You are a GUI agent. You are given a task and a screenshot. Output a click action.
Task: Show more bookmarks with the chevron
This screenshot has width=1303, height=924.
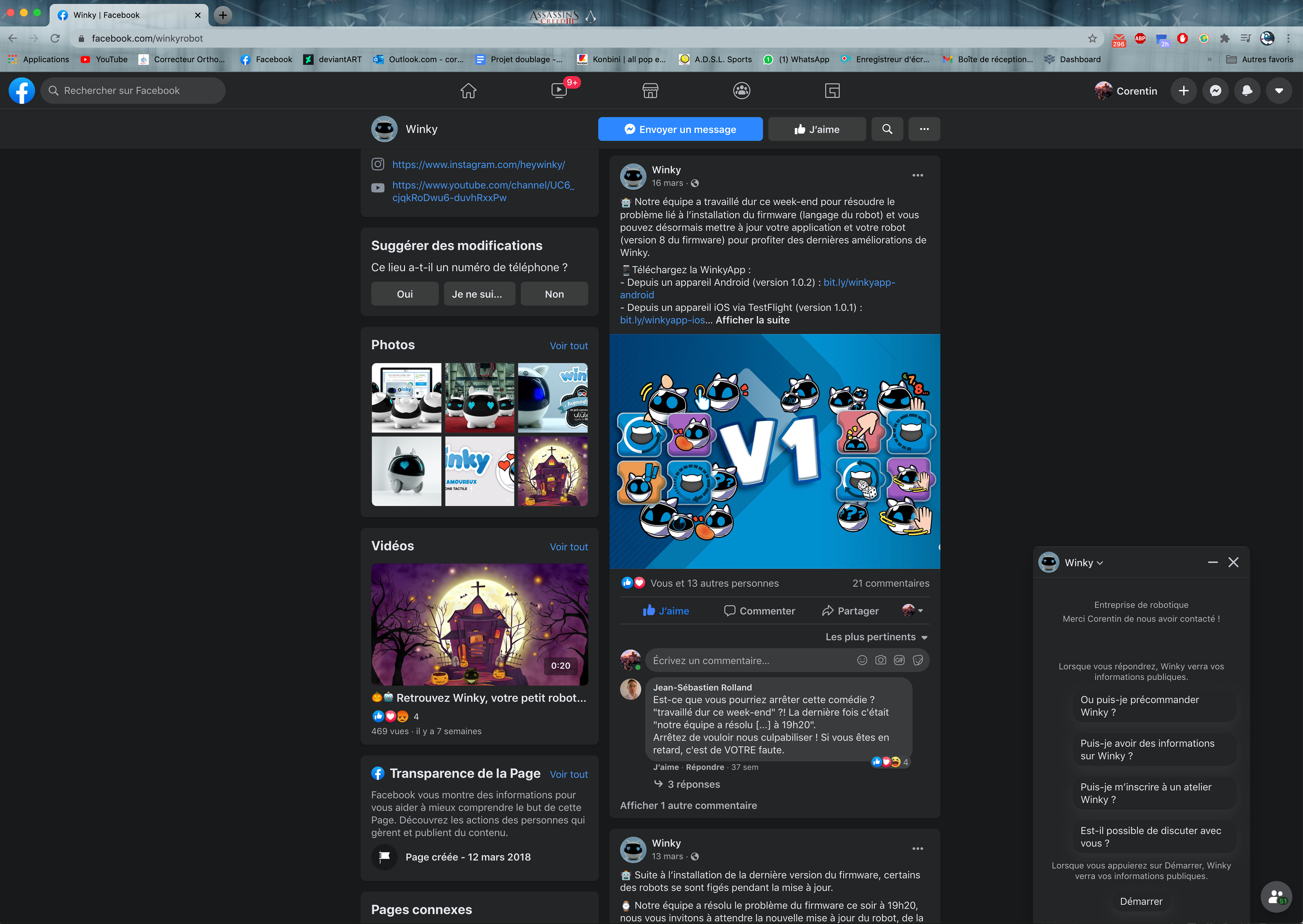click(x=1209, y=59)
